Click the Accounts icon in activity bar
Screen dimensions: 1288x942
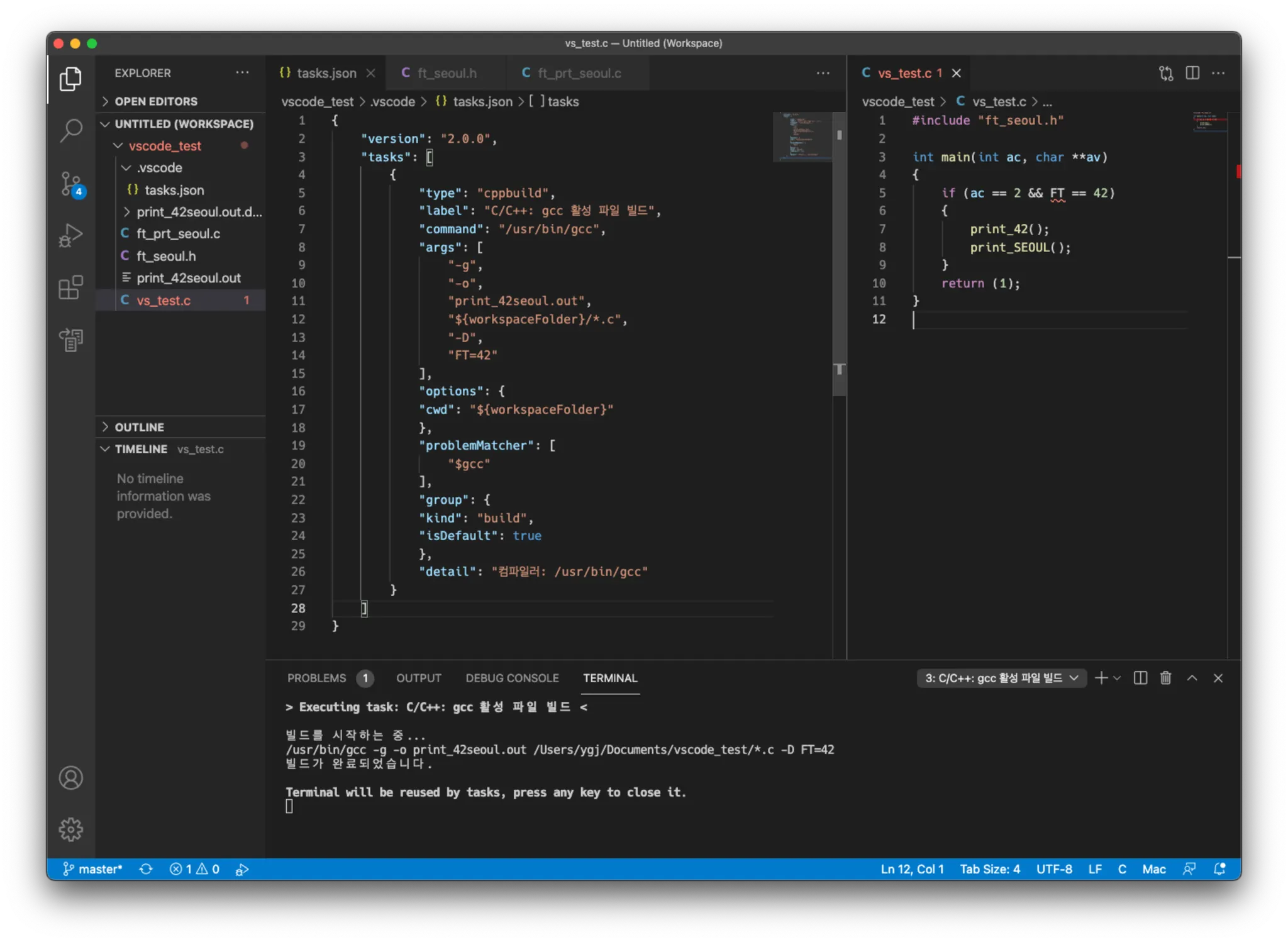[x=71, y=778]
